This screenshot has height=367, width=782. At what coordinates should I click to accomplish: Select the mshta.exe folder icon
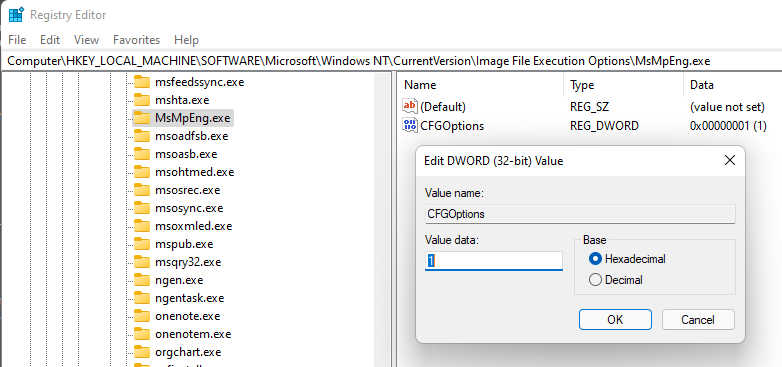[x=142, y=100]
